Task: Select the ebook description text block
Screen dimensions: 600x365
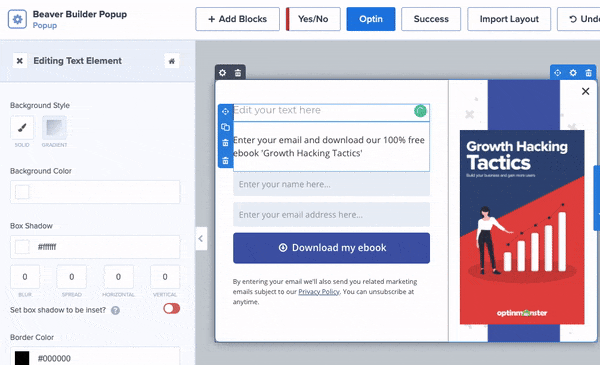Action: (331, 147)
